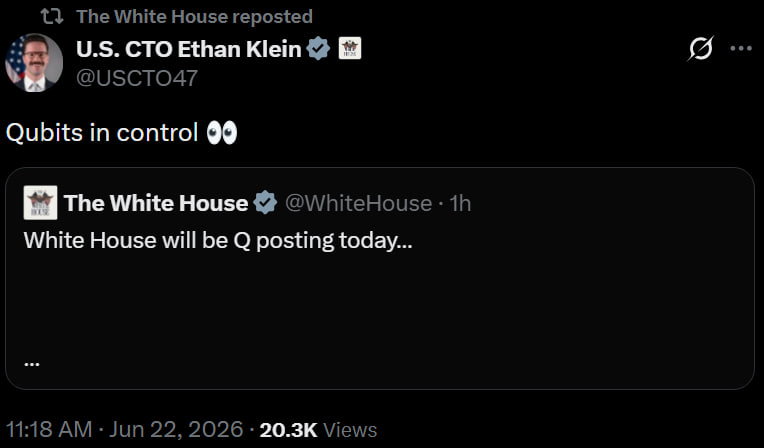Click the gray verified badge beside Ethan Klein
Screen dimensions: 764x448
point(319,49)
